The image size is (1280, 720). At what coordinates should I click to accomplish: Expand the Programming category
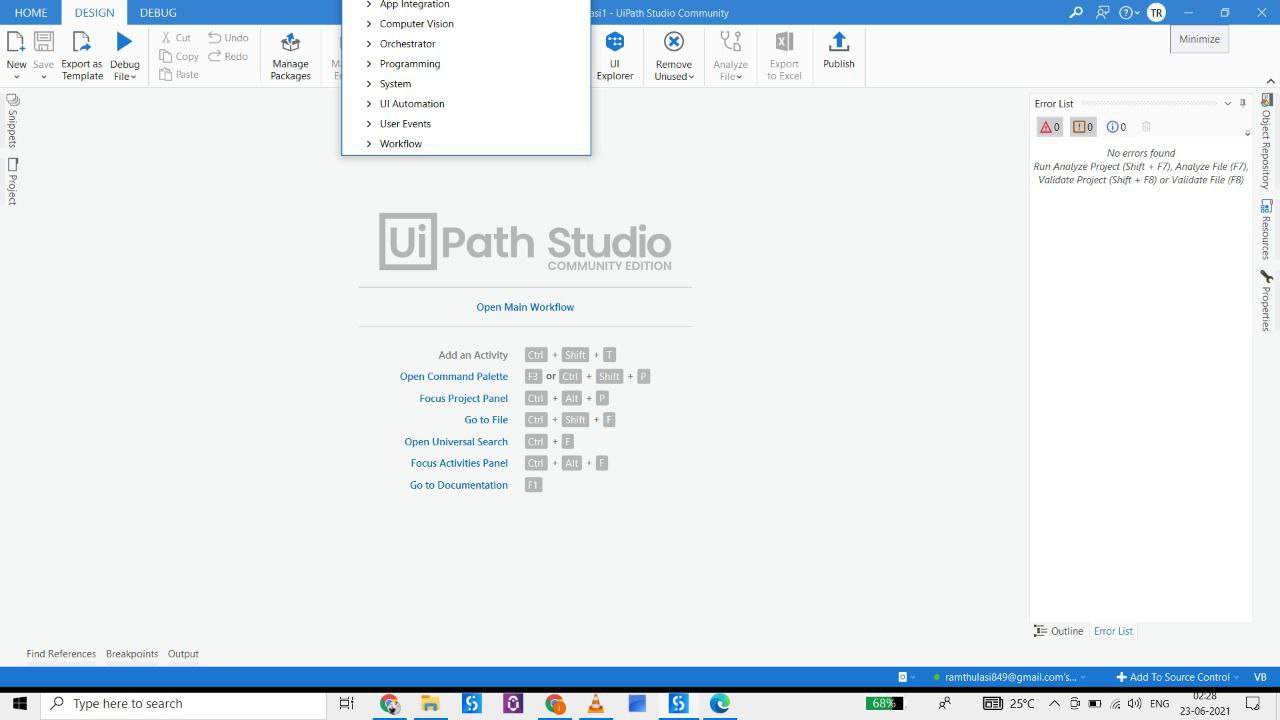369,64
